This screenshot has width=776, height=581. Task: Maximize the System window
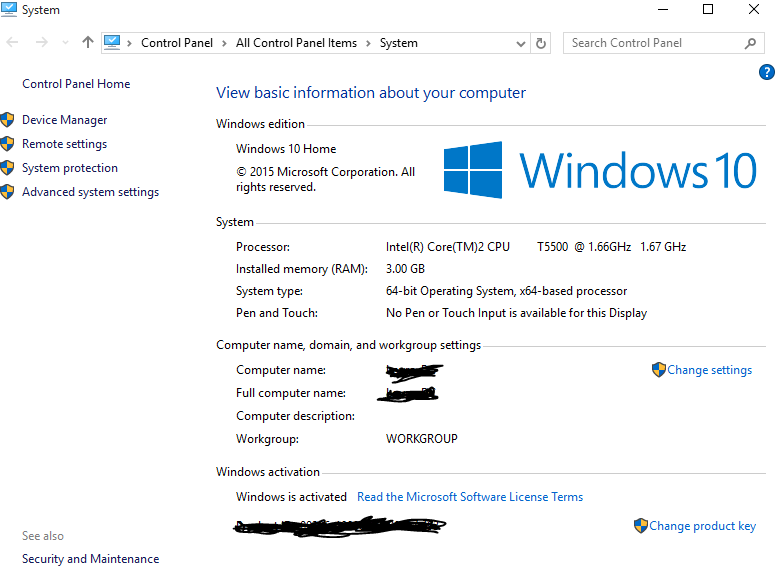coord(708,9)
